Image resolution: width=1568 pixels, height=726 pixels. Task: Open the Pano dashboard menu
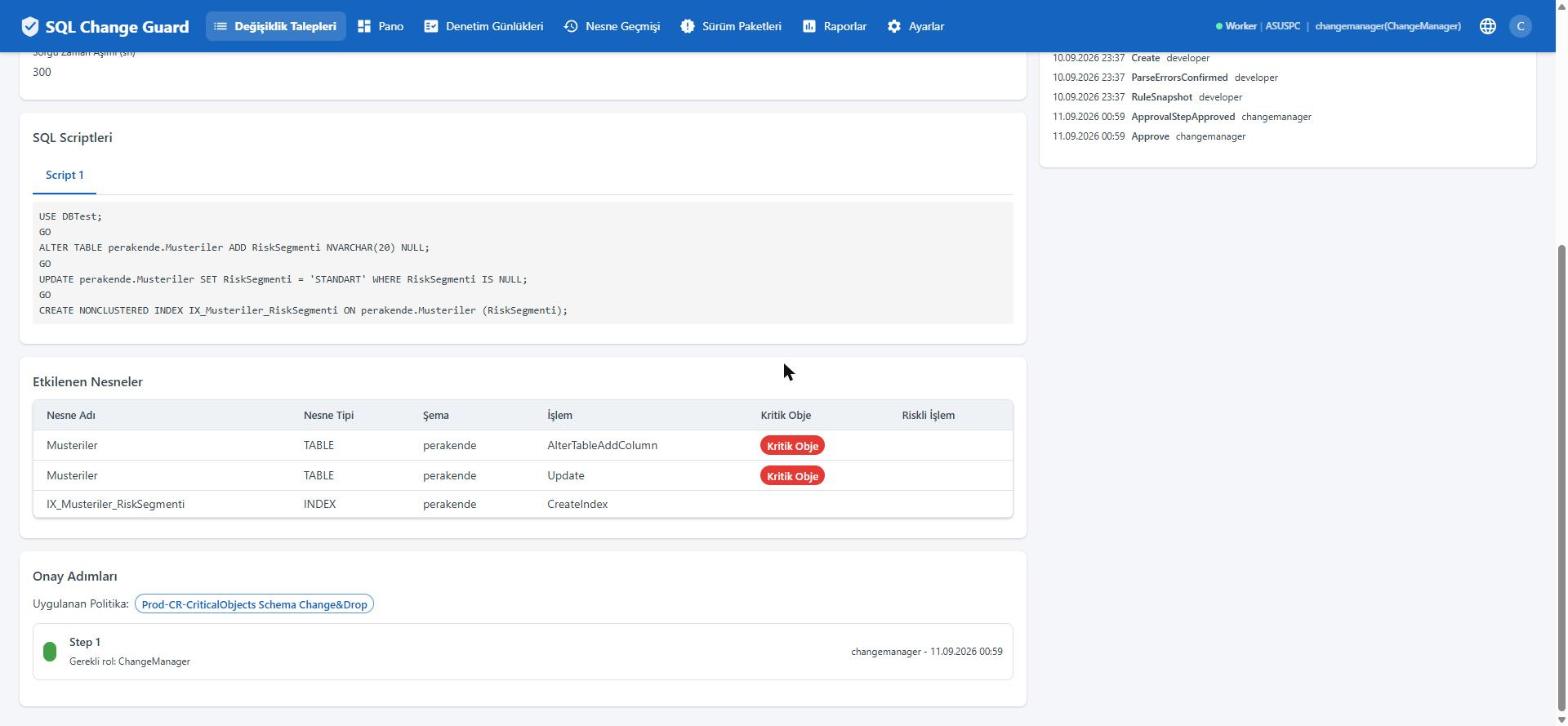tap(380, 27)
